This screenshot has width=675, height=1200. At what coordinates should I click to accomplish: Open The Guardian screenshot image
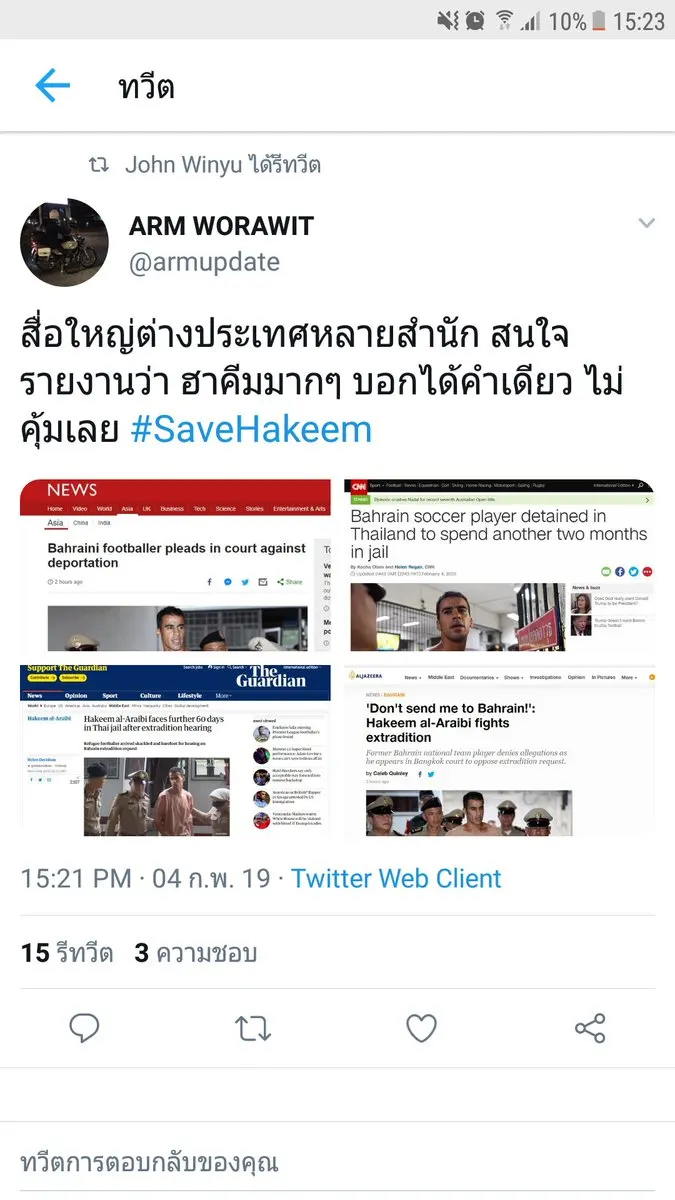pos(176,750)
